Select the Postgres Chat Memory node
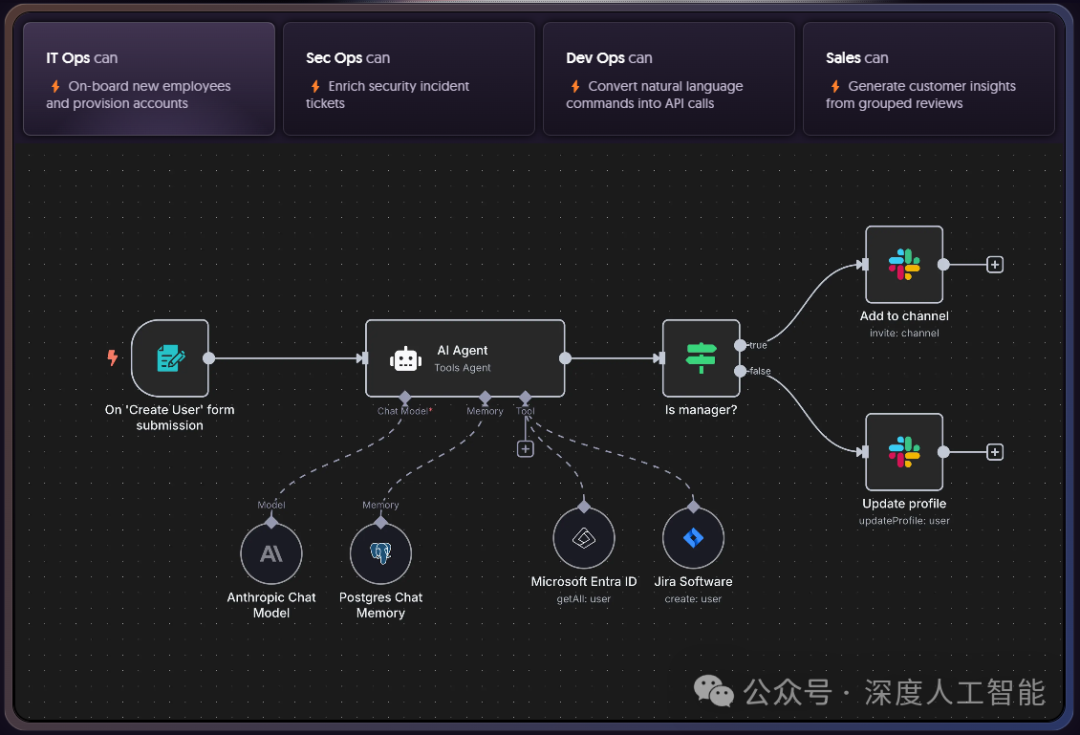This screenshot has height=735, width=1080. point(381,553)
